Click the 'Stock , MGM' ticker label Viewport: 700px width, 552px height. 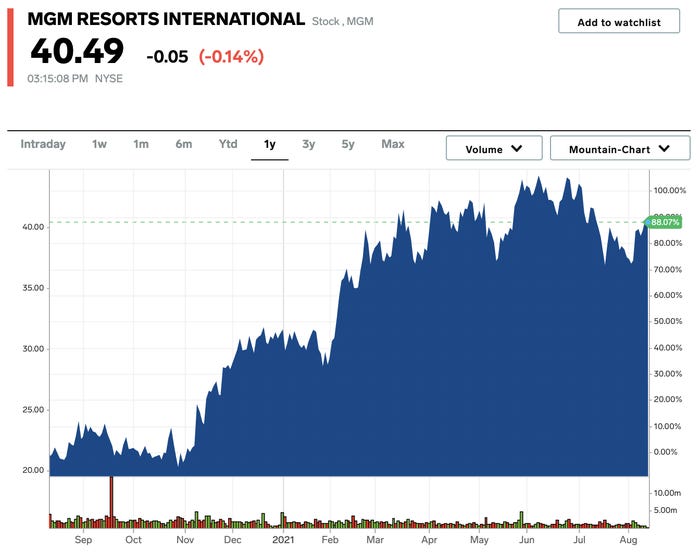[x=342, y=21]
